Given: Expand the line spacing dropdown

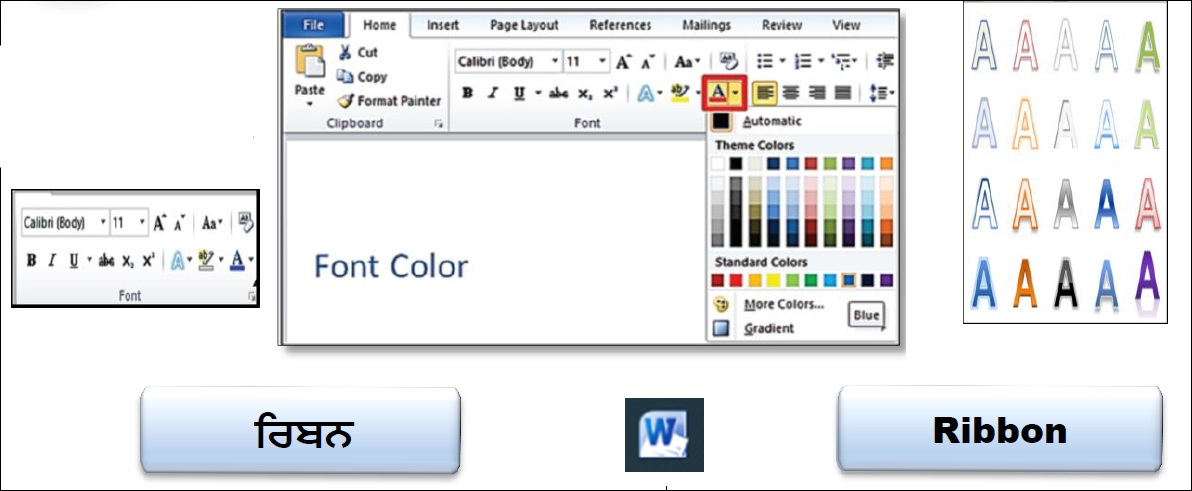Looking at the screenshot, I should pyautogui.click(x=881, y=93).
